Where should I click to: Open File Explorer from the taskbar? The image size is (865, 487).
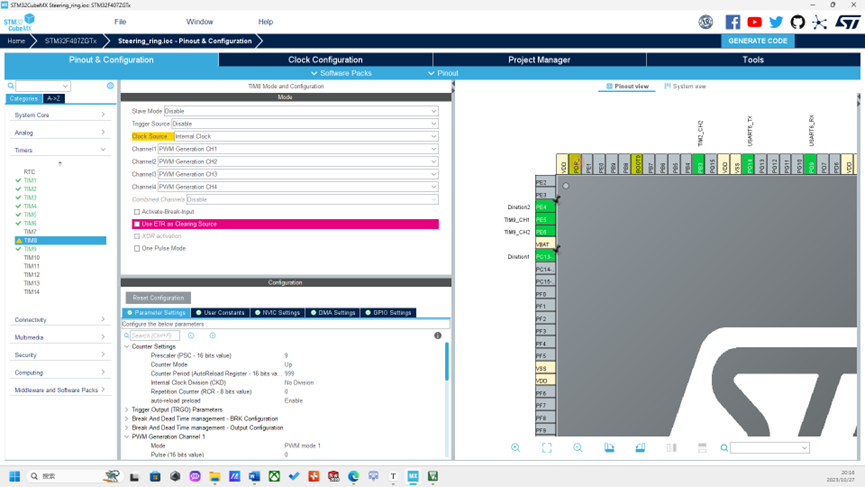pyautogui.click(x=215, y=476)
